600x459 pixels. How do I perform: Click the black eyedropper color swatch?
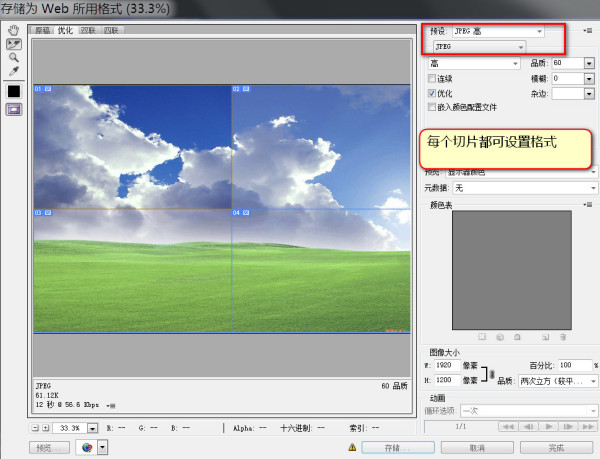point(14,91)
